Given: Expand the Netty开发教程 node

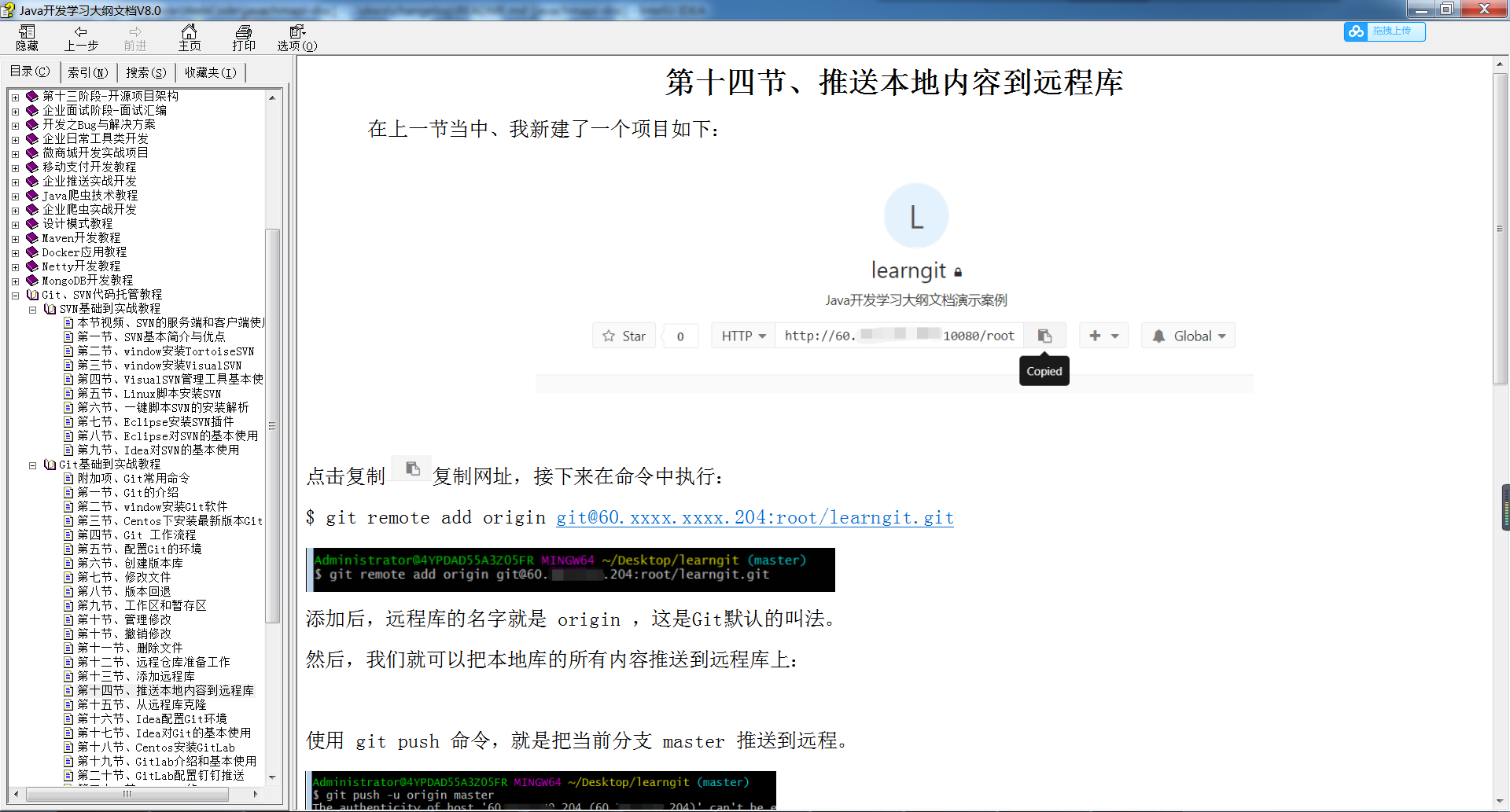Looking at the screenshot, I should [x=15, y=266].
